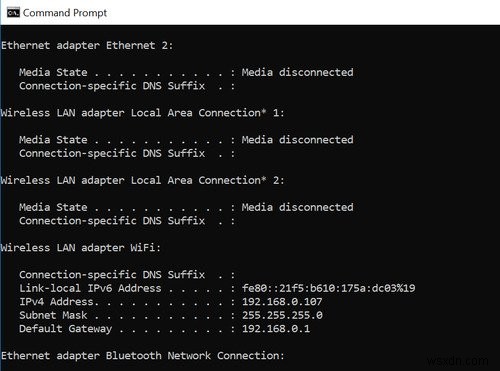Click the Bluetooth Network Connection heading
Image resolution: width=500 pixels, height=371 pixels.
[143, 356]
